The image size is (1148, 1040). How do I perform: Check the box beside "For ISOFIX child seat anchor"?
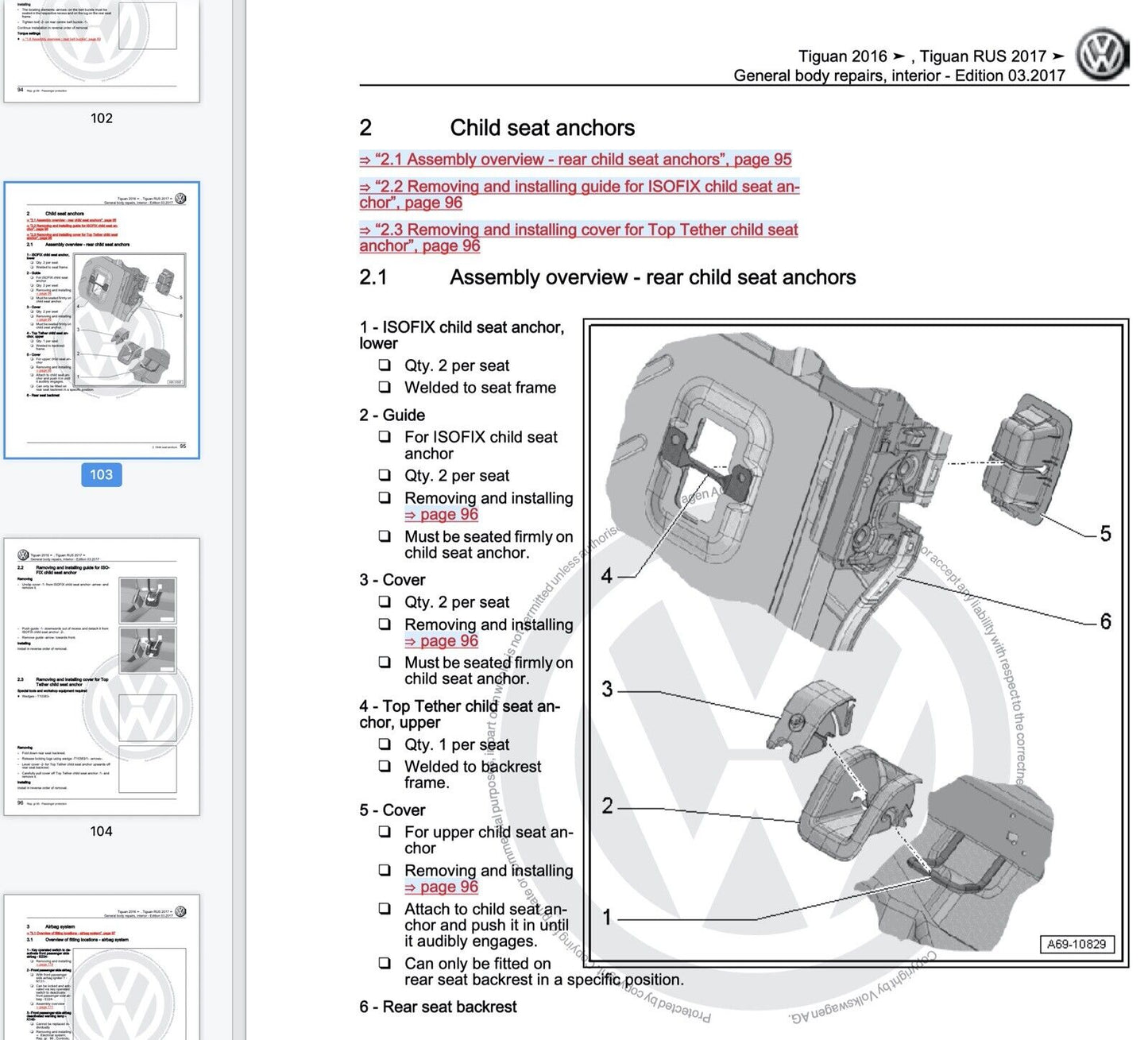(385, 437)
